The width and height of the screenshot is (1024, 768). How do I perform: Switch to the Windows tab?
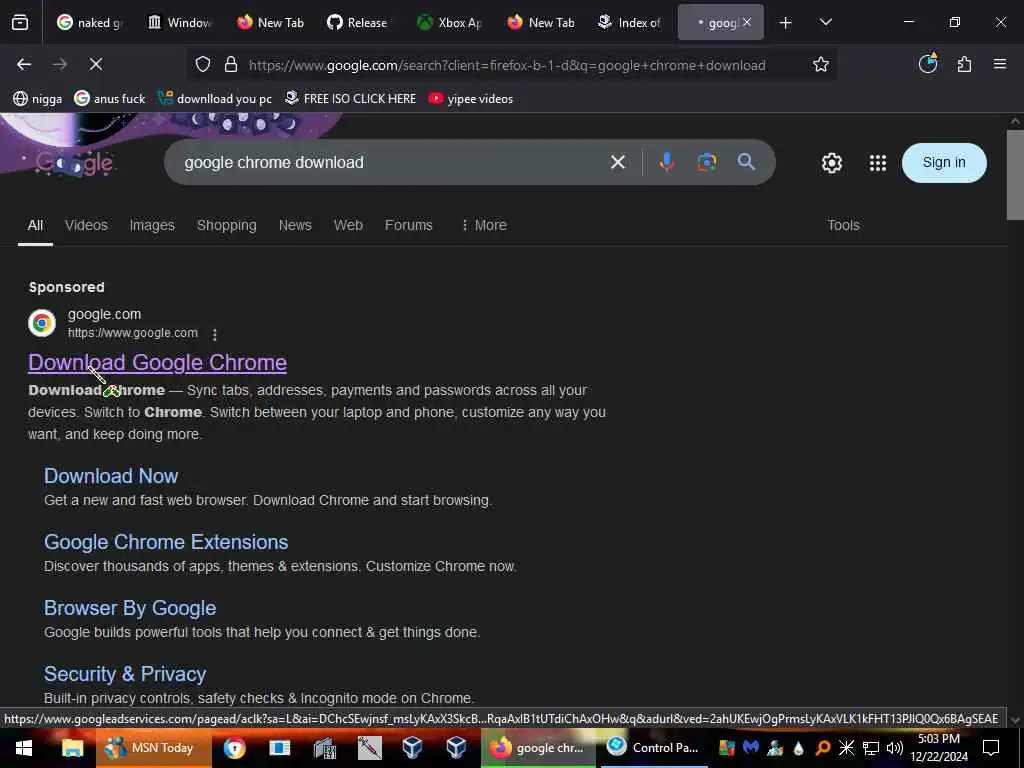click(x=180, y=23)
